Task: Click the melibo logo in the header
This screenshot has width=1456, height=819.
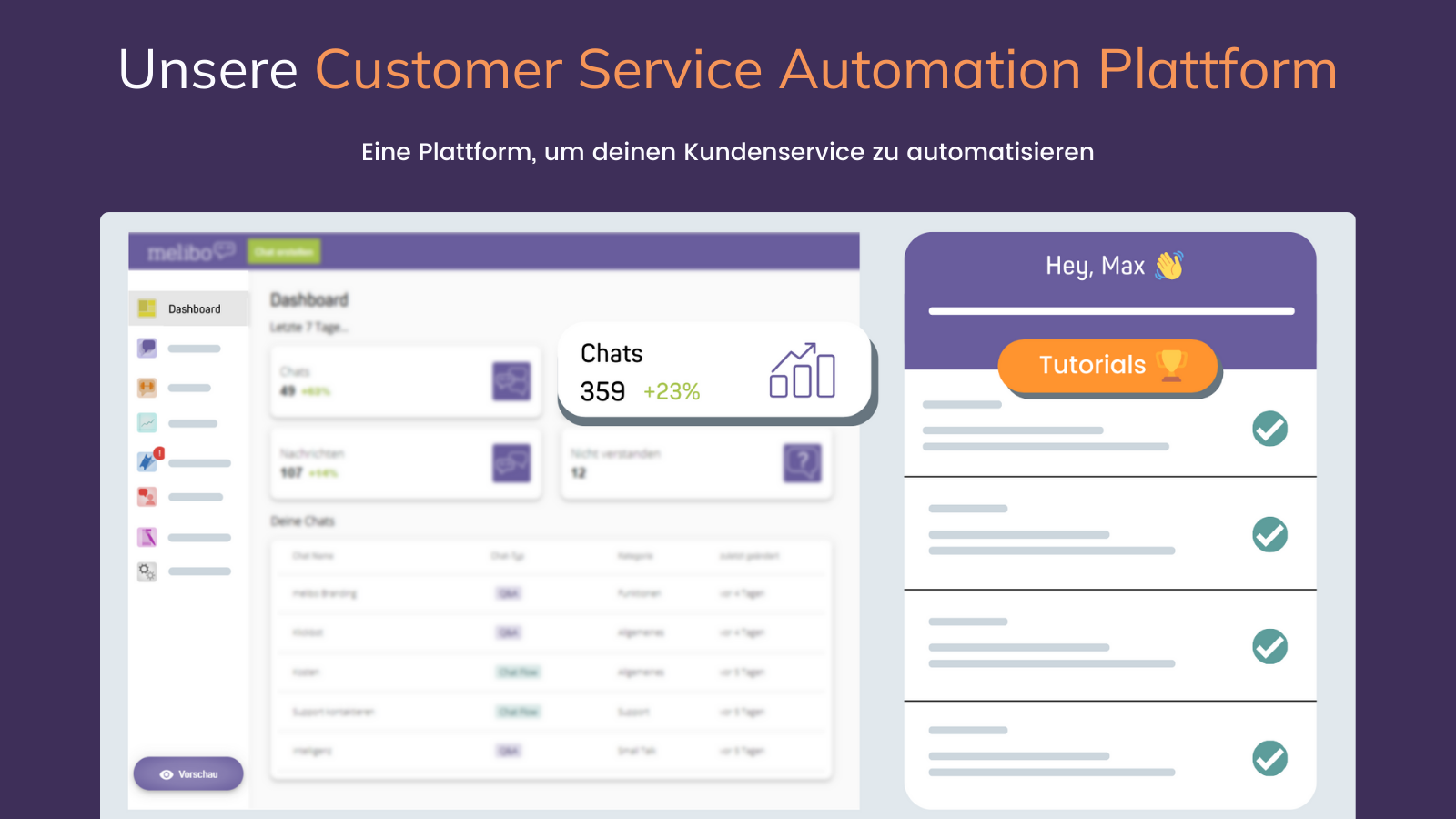Action: (192, 251)
